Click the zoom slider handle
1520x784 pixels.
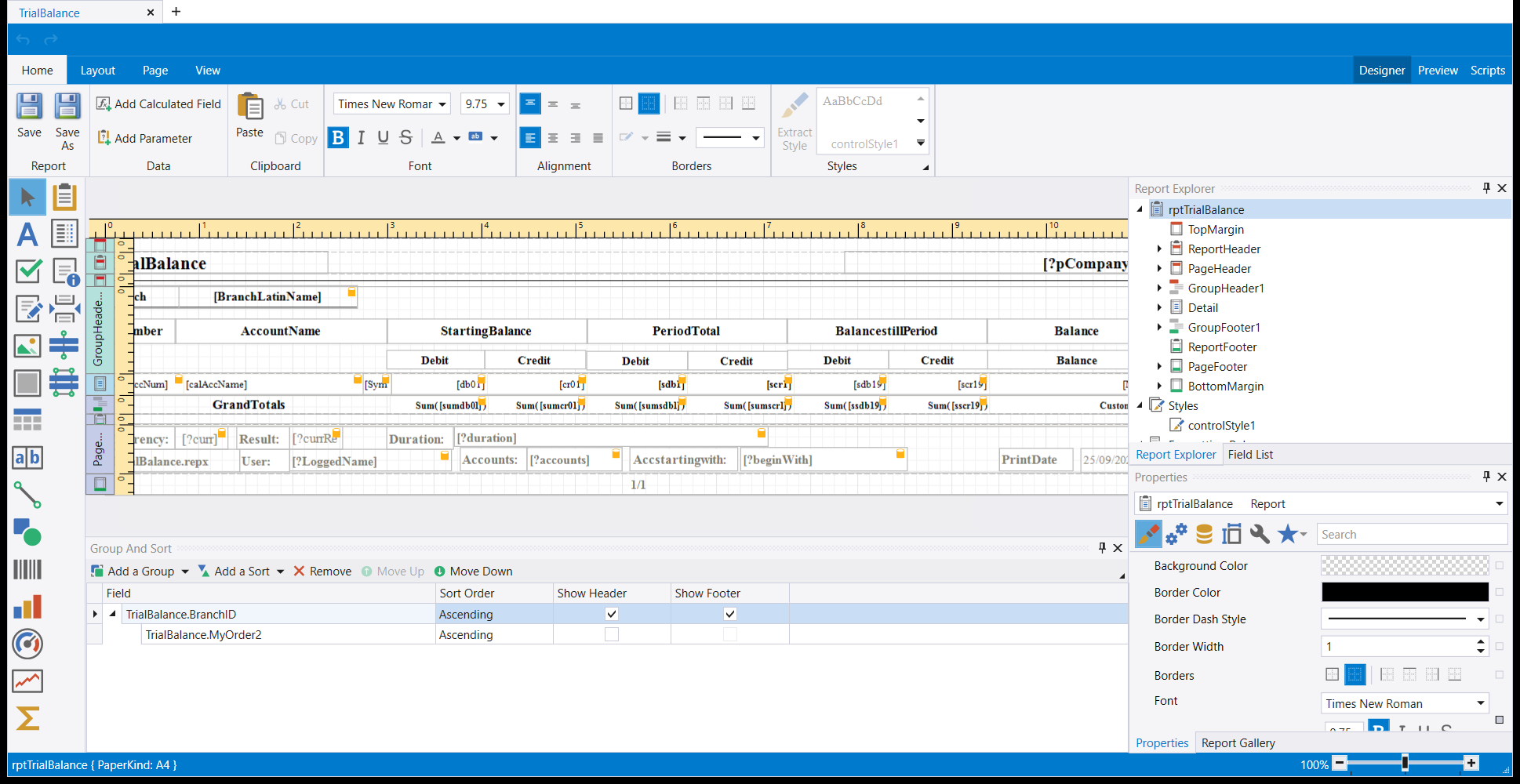[x=1405, y=763]
